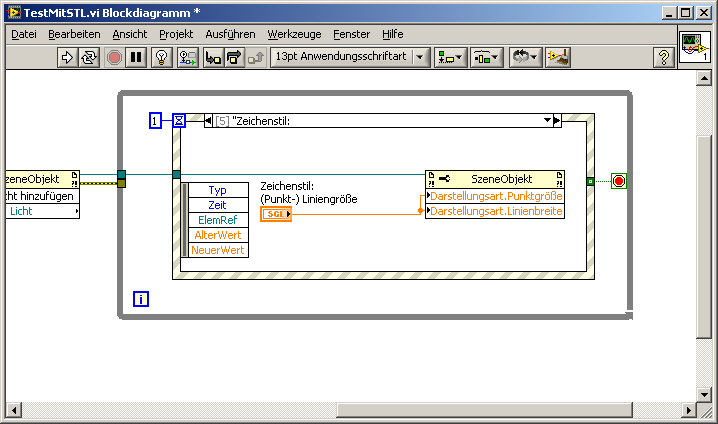Open the Ansicht menu
Screen dimensions: 718x424
point(130,34)
